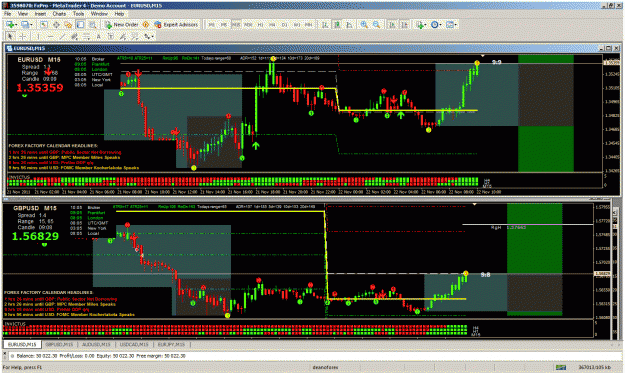625x373 pixels.
Task: Open the Window menu
Action: 99,14
